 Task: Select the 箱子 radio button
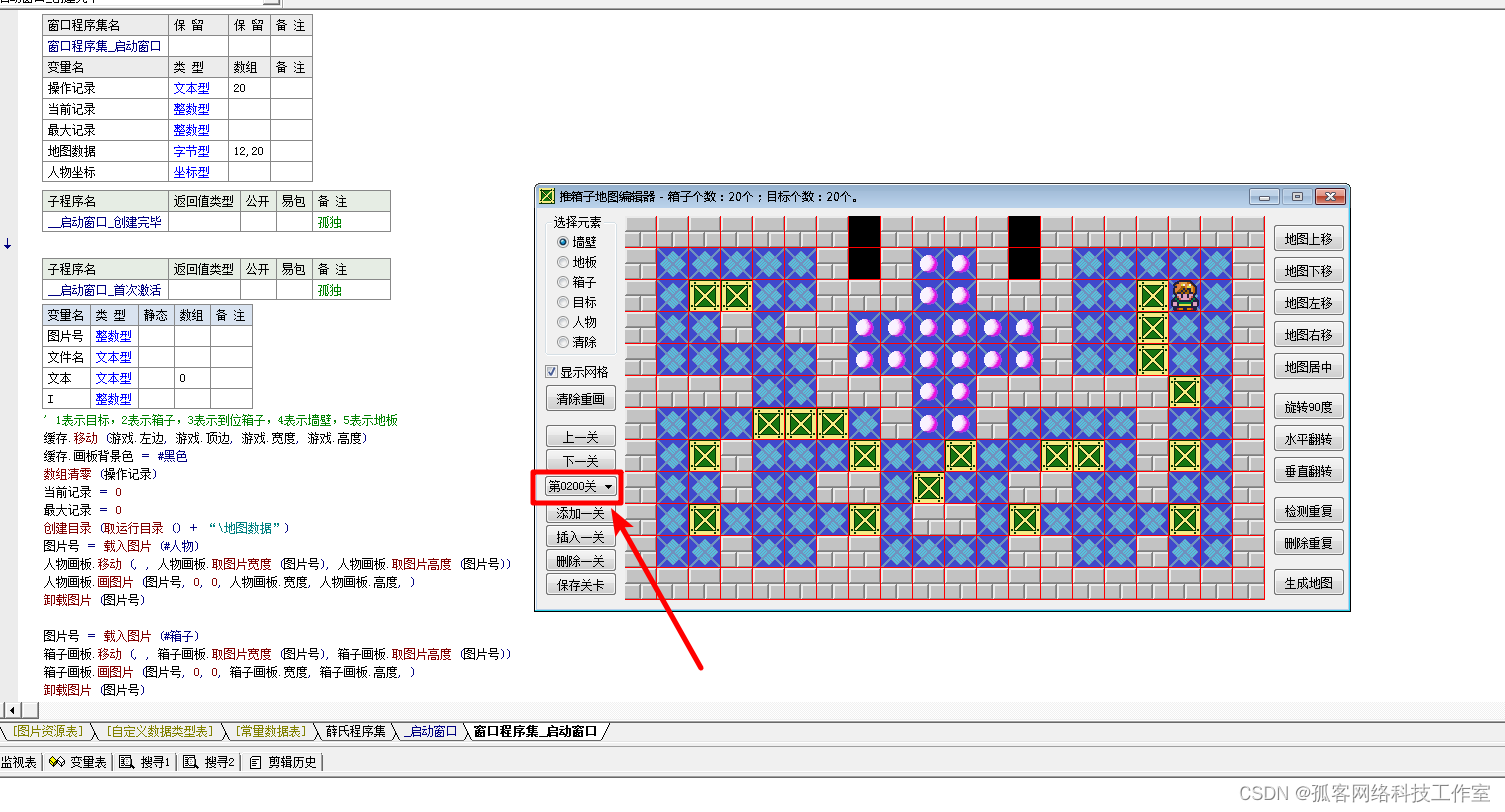pos(577,282)
